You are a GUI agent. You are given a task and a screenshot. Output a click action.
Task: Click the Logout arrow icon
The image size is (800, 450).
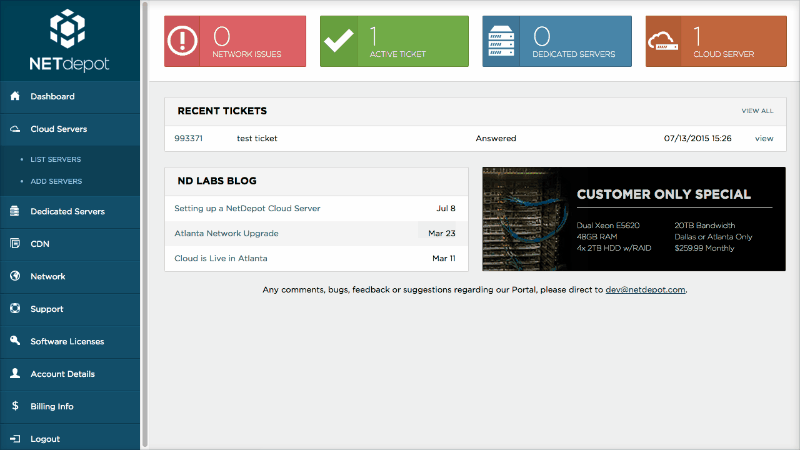tap(15, 439)
